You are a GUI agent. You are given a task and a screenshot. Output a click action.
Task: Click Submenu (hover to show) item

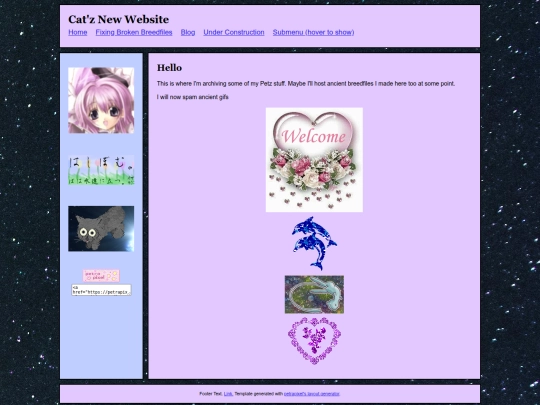(313, 32)
